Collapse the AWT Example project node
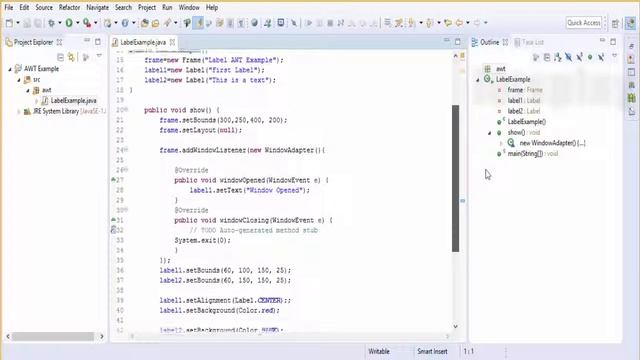 coord(10,69)
